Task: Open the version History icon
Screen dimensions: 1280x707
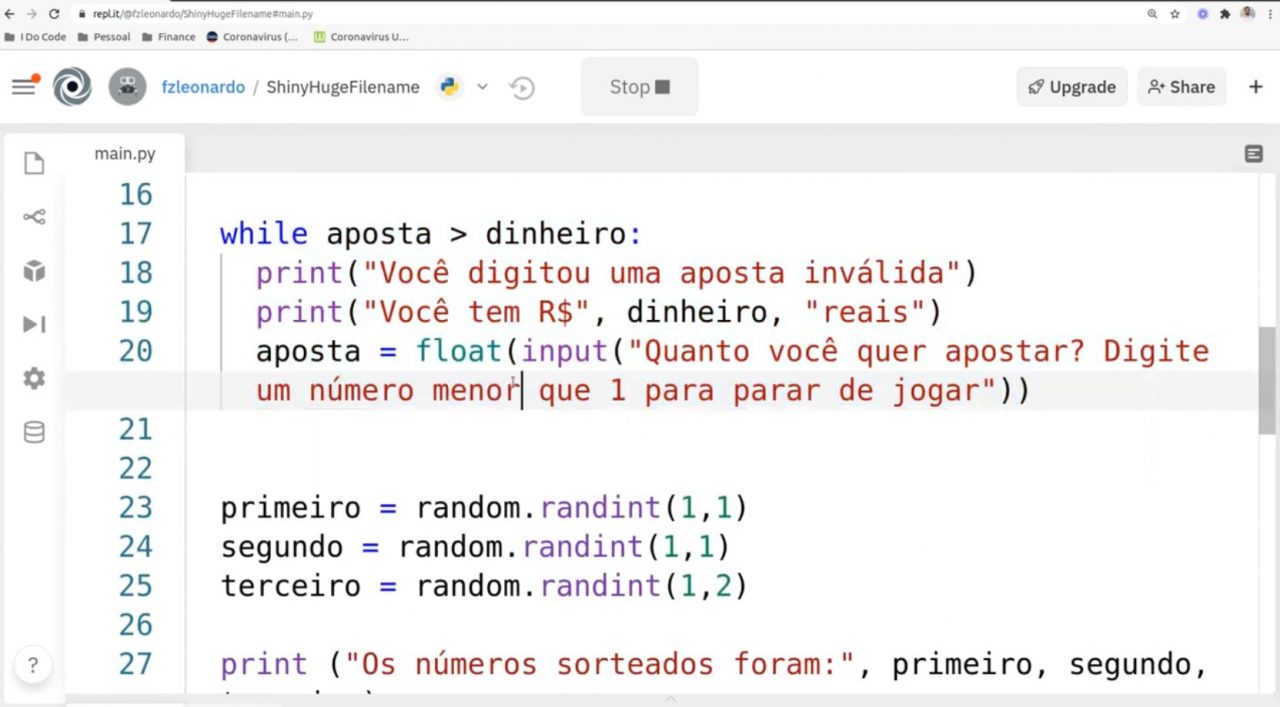Action: (521, 87)
